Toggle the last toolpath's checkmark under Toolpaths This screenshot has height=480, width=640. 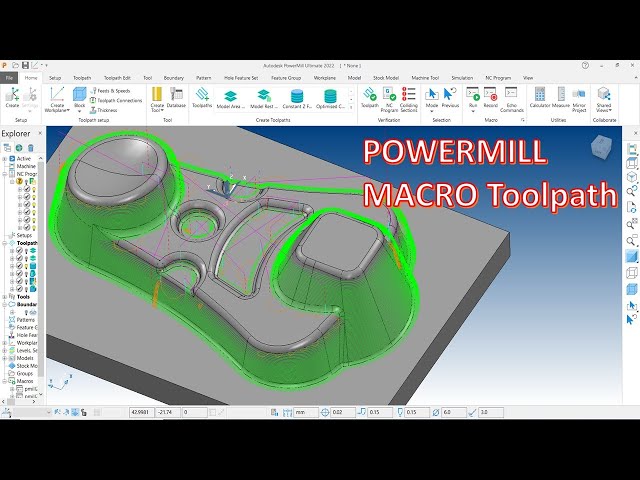[x=19, y=289]
